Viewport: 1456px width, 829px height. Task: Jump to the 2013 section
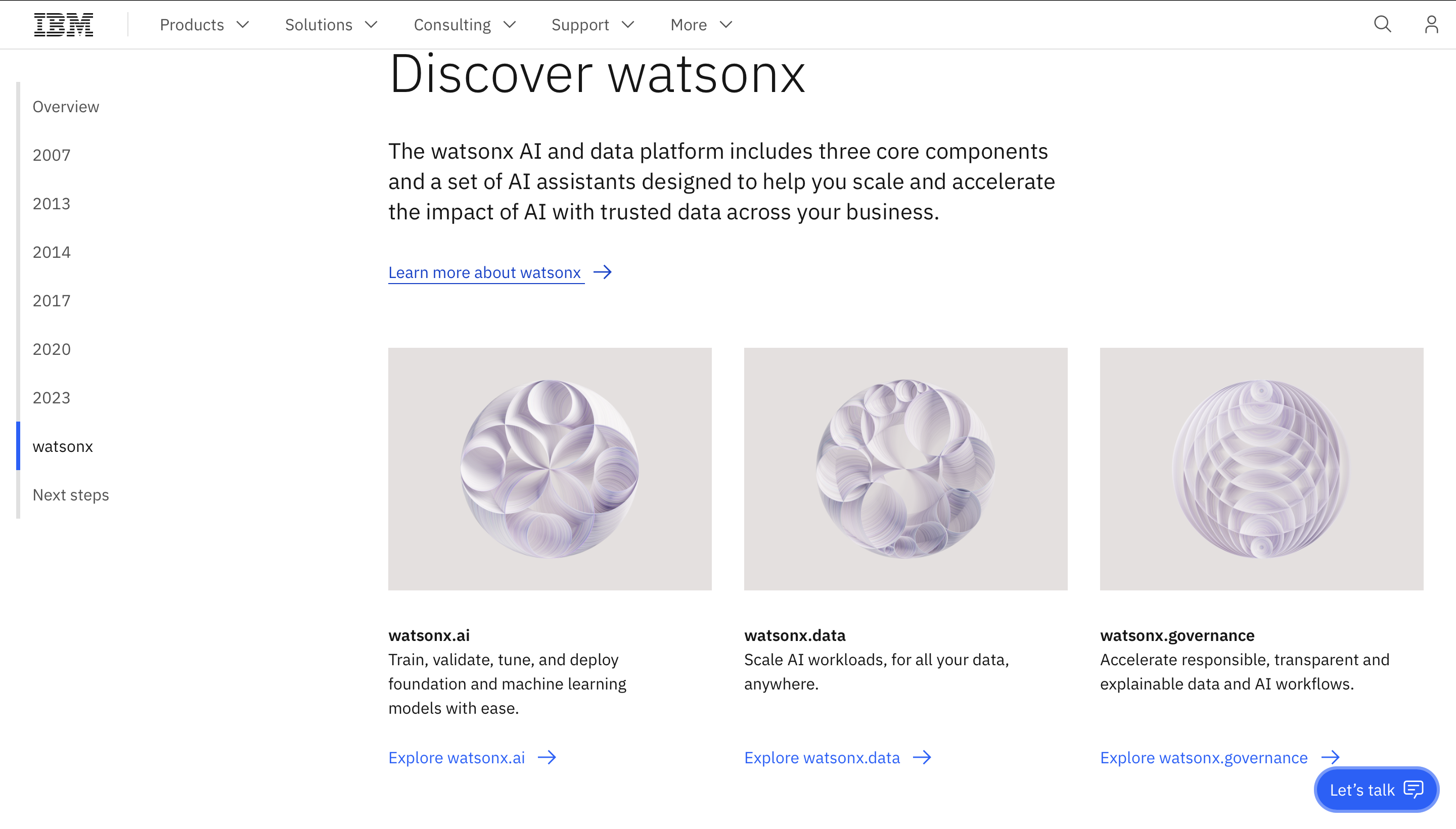(x=51, y=203)
